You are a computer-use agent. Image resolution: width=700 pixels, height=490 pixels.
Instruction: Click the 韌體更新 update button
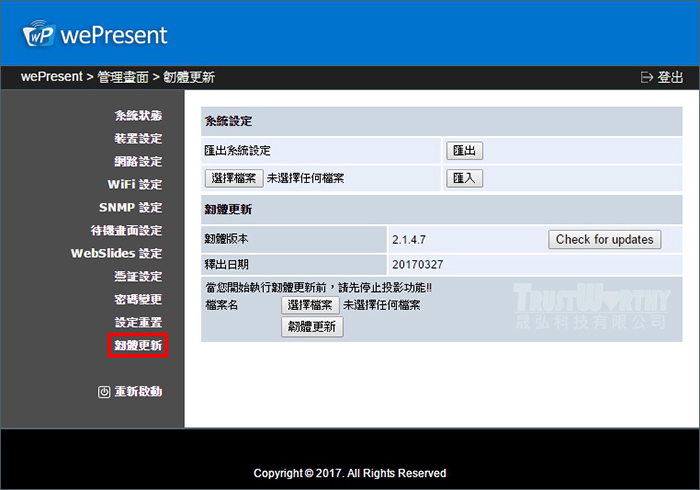click(x=312, y=327)
